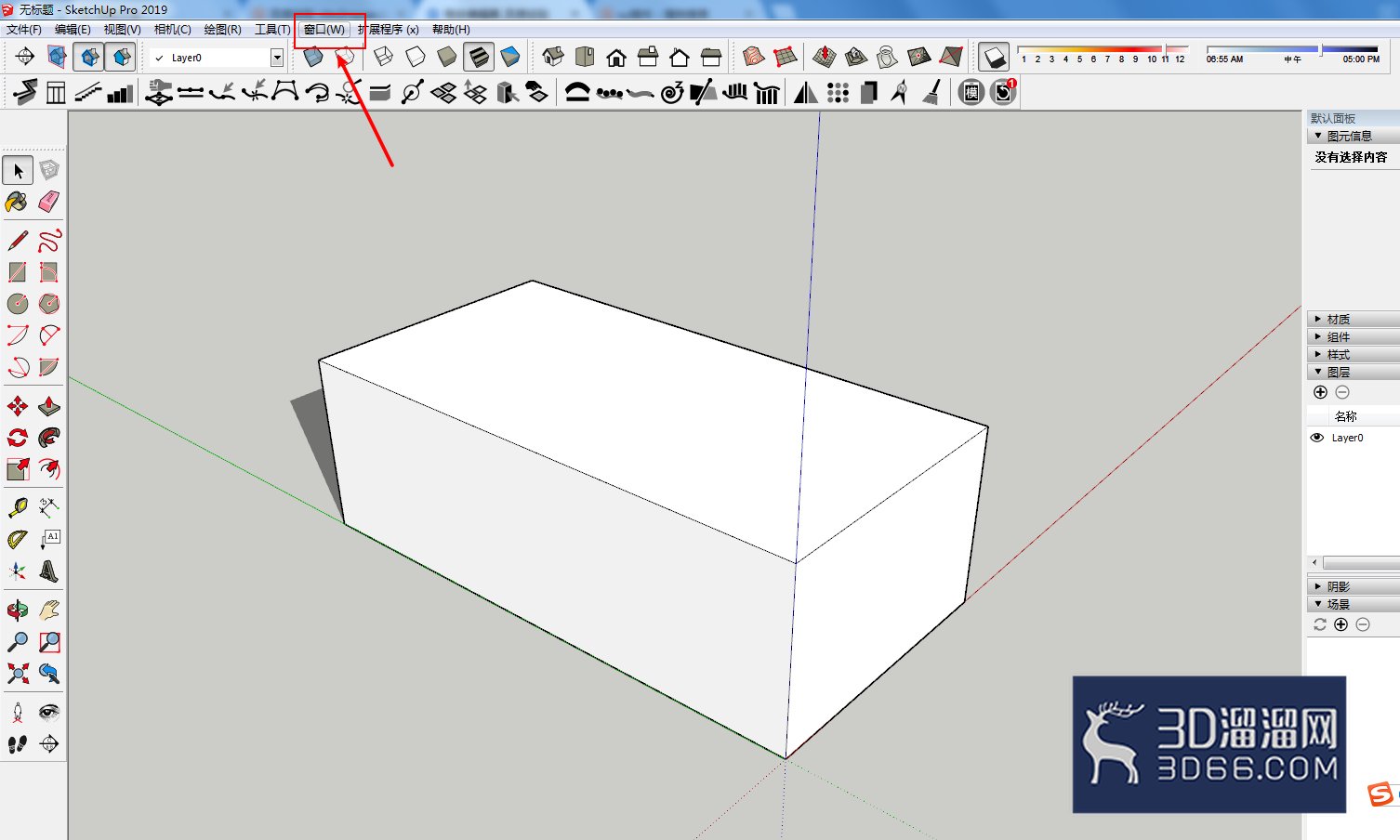Image resolution: width=1400 pixels, height=840 pixels.
Task: Open the 相机(C) camera menu
Action: point(173,30)
